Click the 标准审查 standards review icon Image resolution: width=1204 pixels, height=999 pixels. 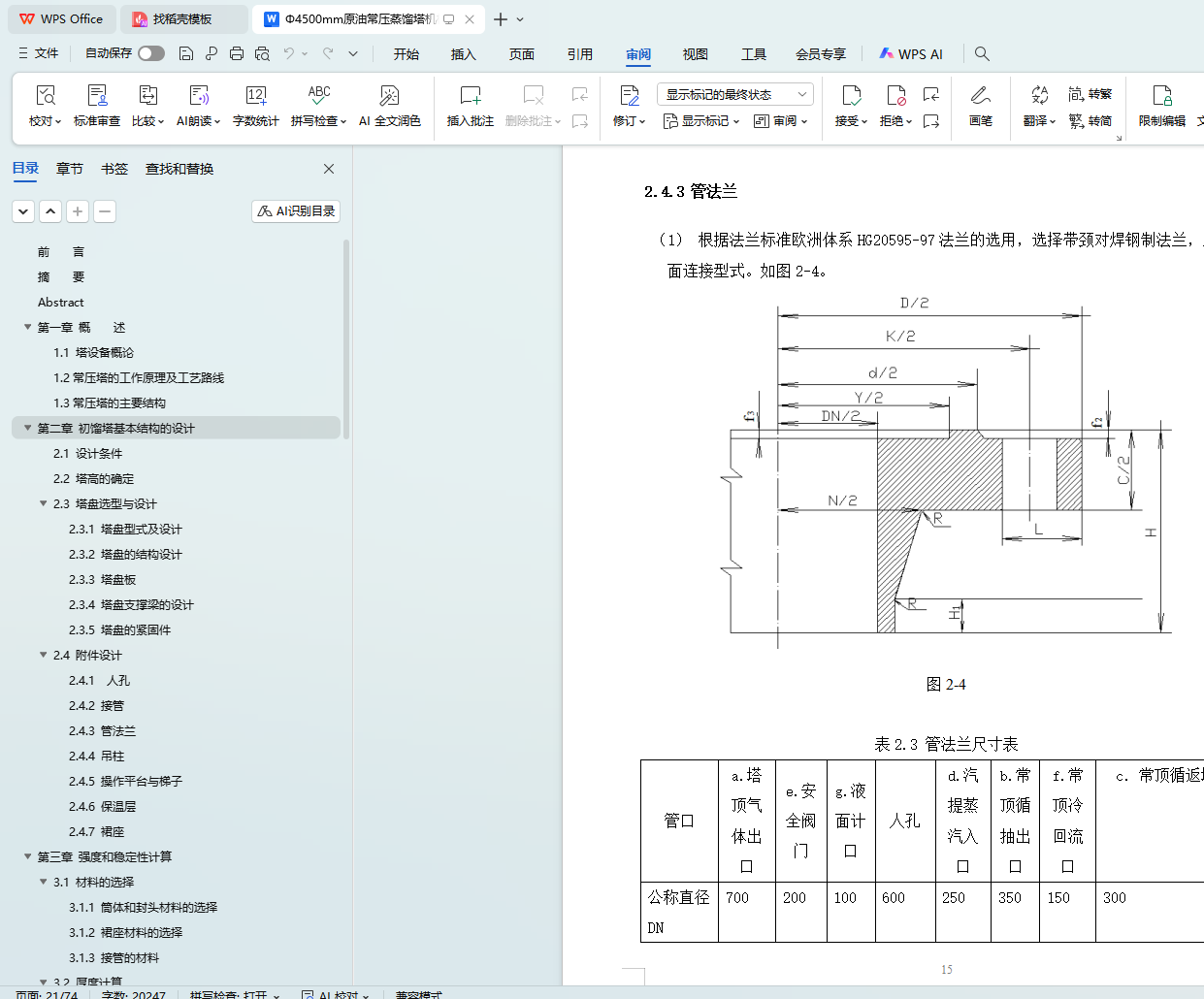(x=97, y=96)
